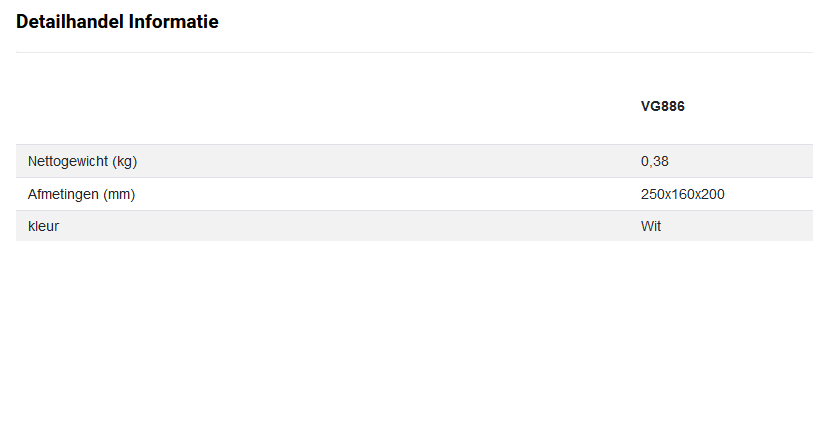Select the VG886 column header
Image resolution: width=813 pixels, height=426 pixels.
click(662, 106)
